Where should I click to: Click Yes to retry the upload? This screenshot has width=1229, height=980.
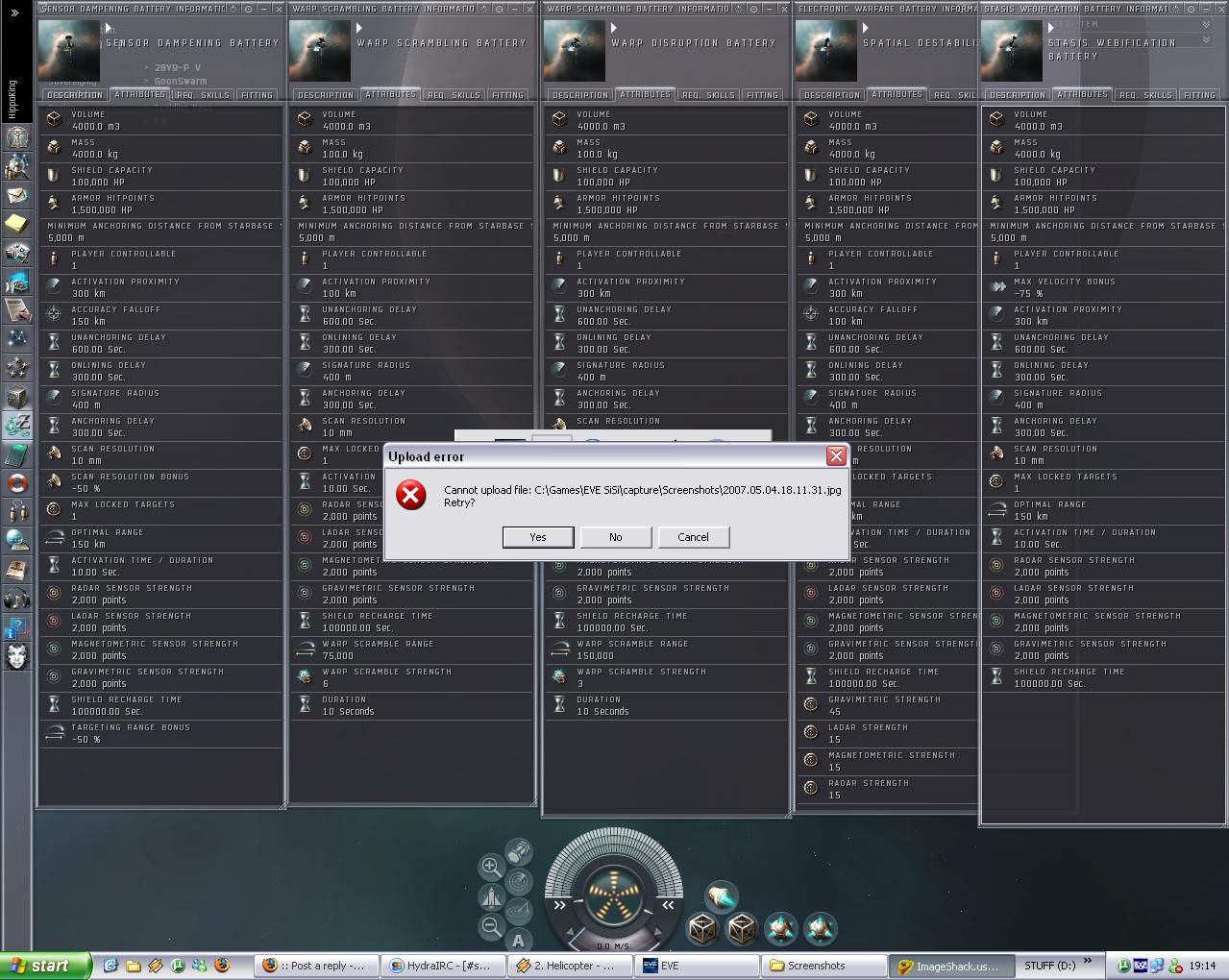click(538, 537)
